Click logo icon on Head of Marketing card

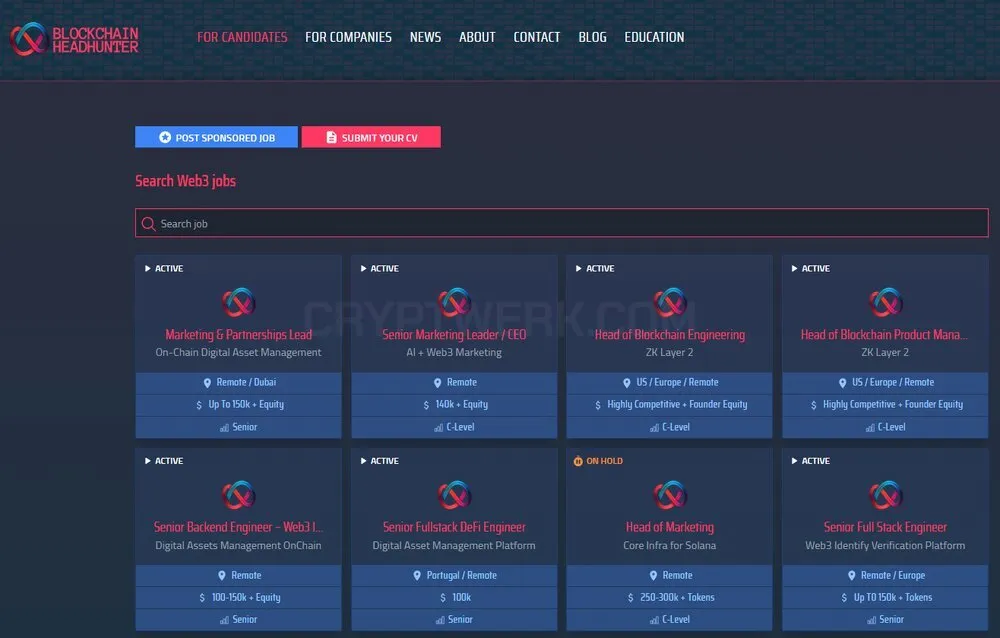[670, 495]
